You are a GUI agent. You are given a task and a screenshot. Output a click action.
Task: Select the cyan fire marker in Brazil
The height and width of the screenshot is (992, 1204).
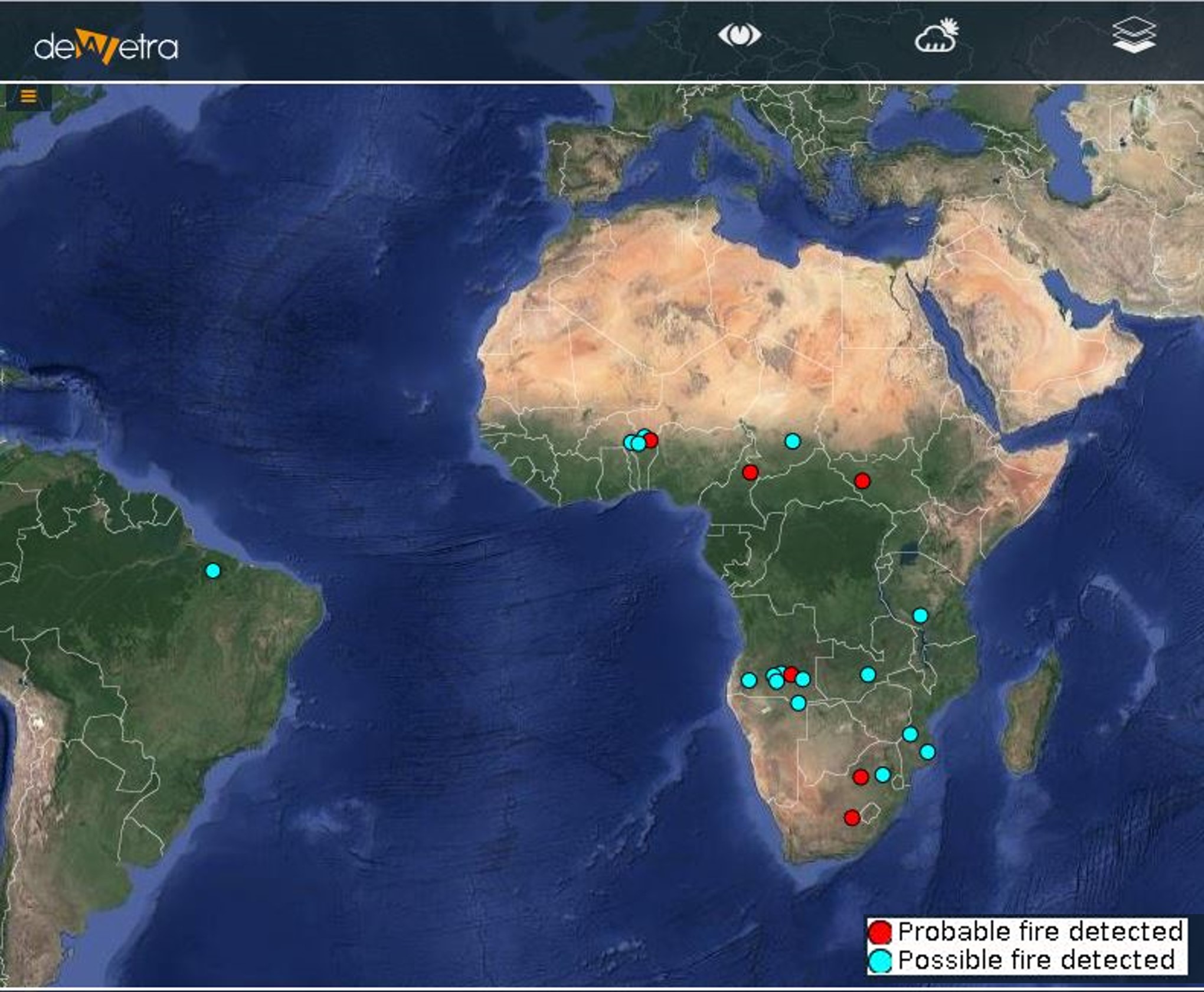[x=213, y=571]
